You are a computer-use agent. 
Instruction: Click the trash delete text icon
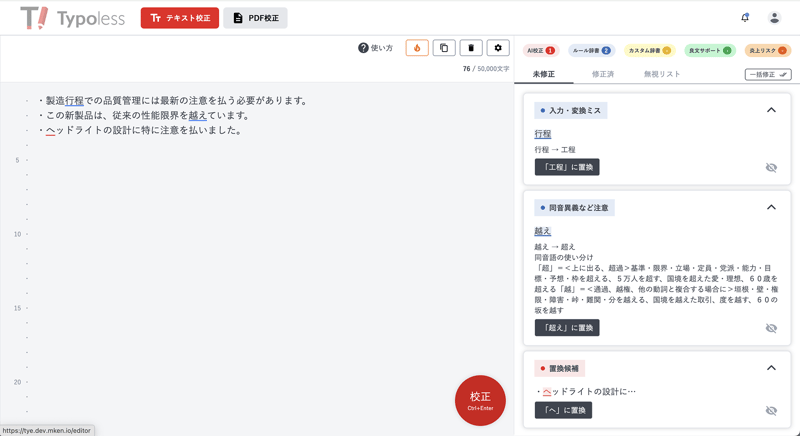[471, 48]
